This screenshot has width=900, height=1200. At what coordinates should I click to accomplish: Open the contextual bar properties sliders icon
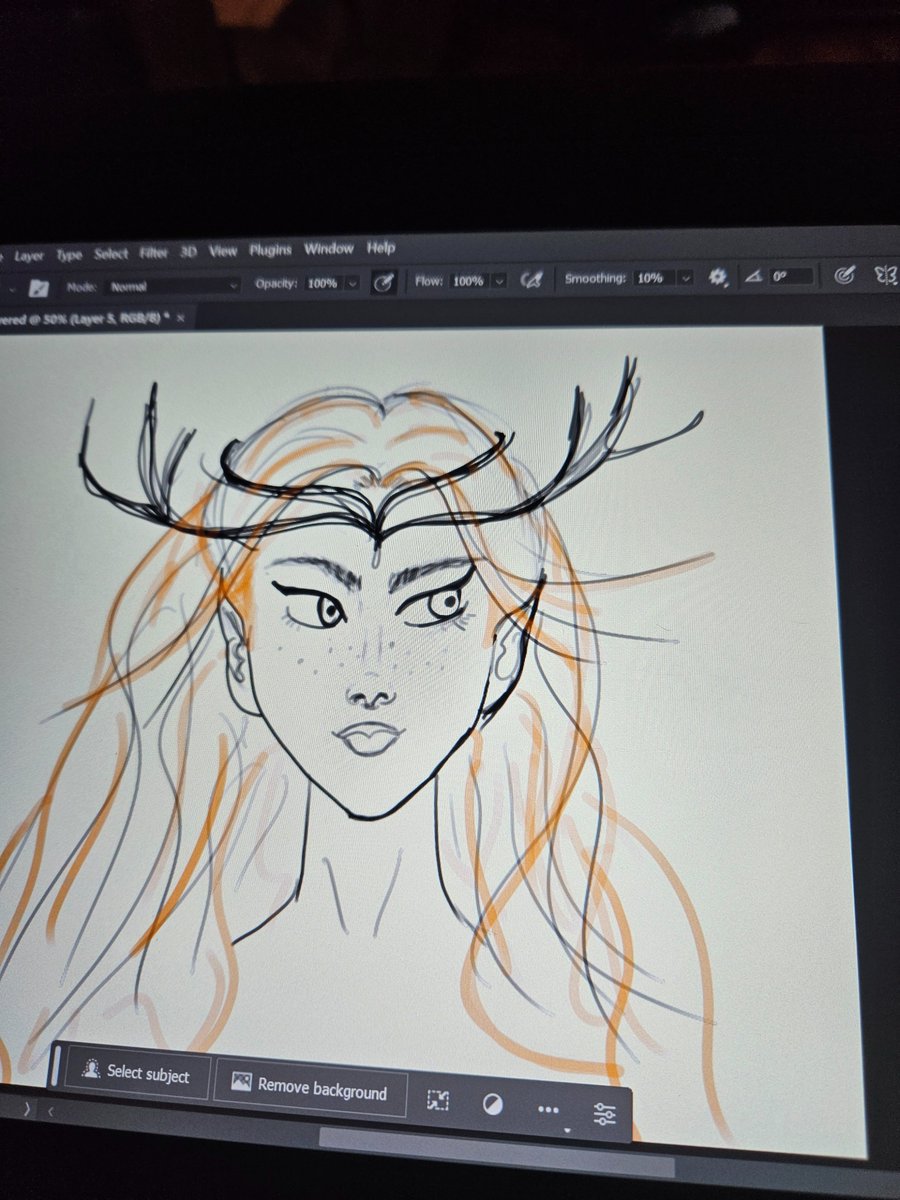point(605,1114)
